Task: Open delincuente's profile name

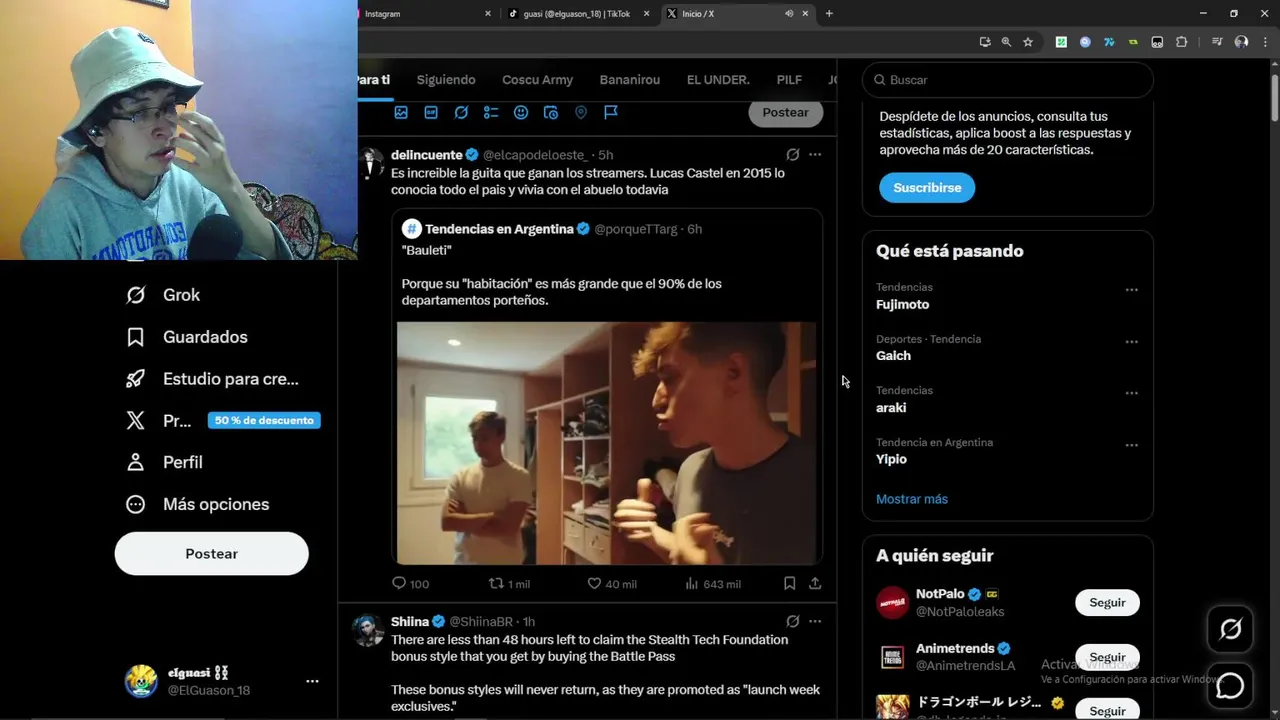Action: click(x=427, y=155)
